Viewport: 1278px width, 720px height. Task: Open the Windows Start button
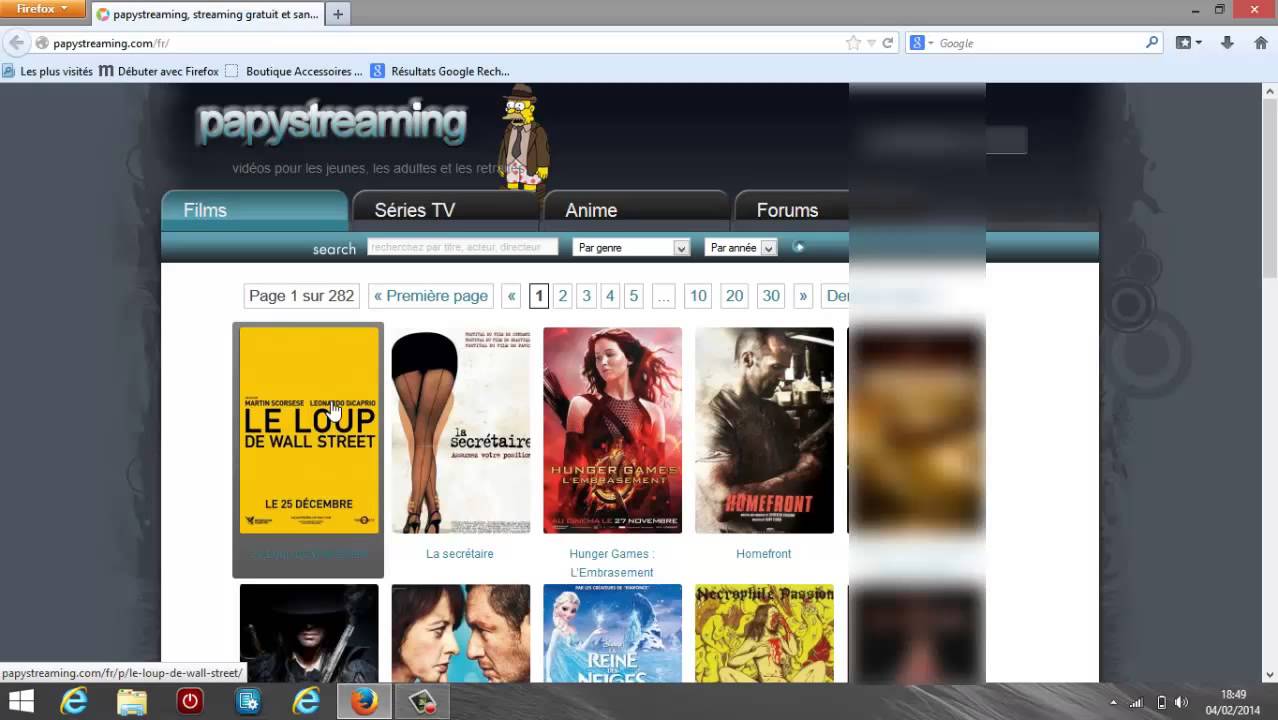click(21, 702)
